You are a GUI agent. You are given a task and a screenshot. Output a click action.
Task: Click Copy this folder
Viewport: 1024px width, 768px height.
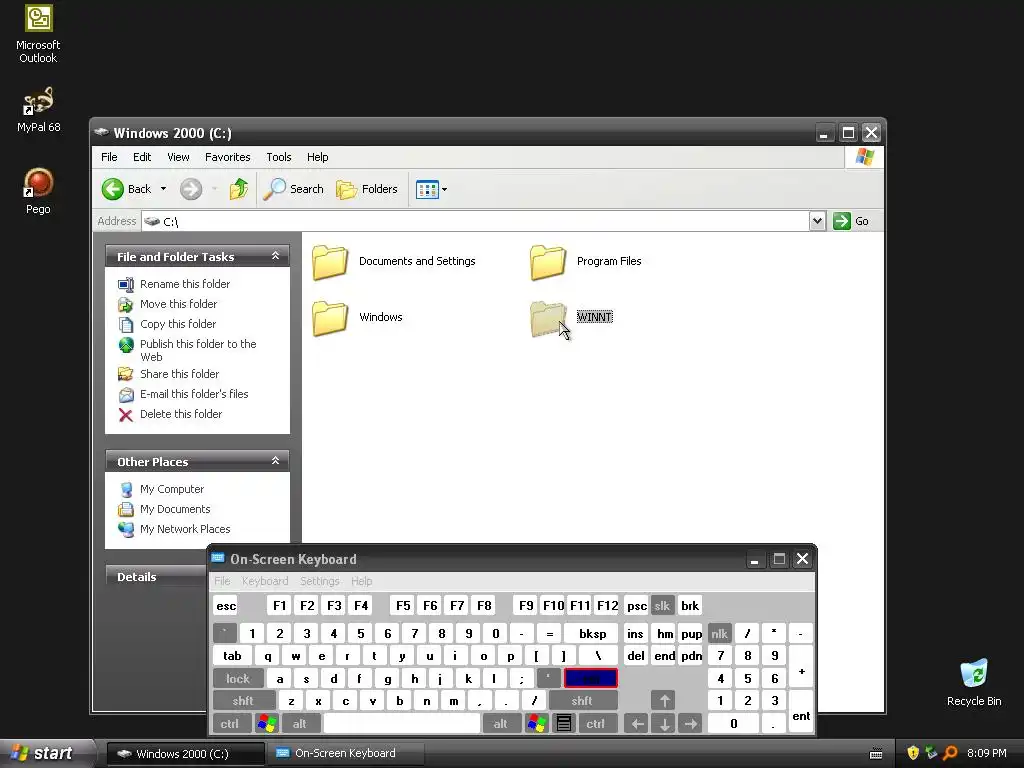tap(178, 324)
